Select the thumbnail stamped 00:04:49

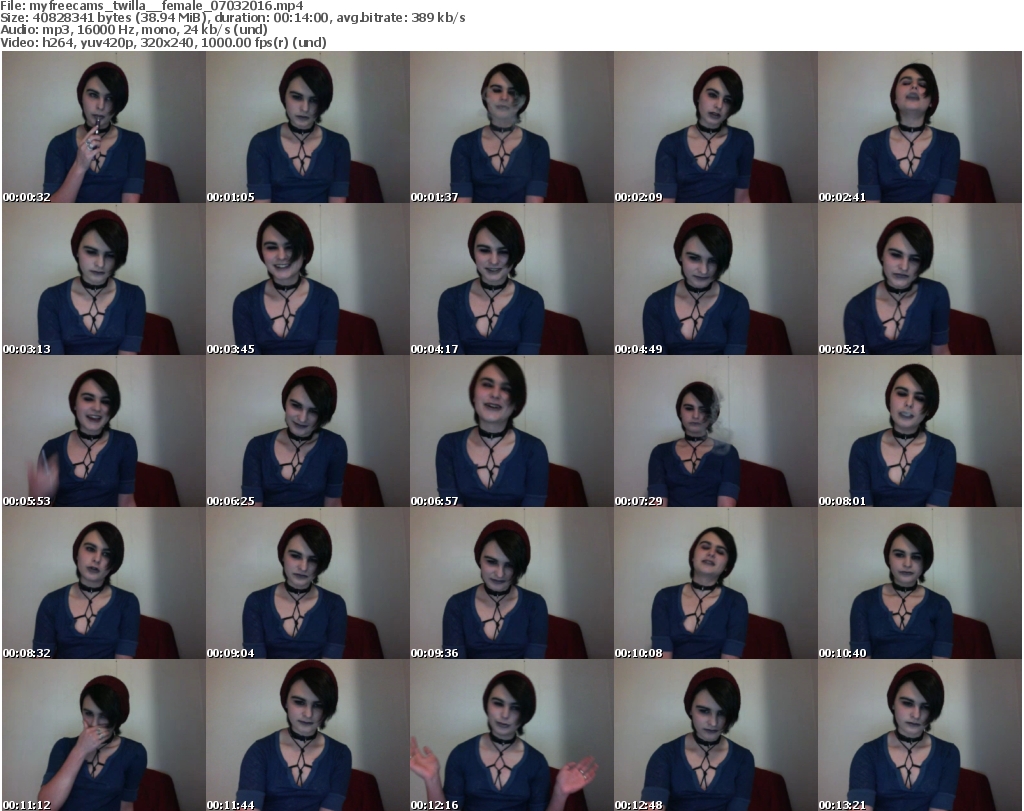tap(716, 279)
